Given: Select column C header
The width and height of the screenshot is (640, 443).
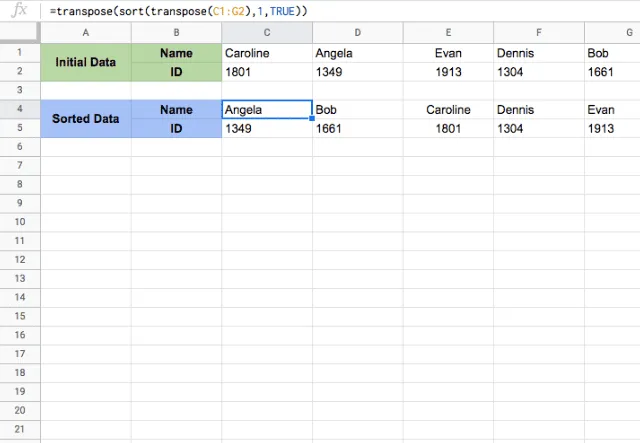Looking at the screenshot, I should pyautogui.click(x=267, y=33).
